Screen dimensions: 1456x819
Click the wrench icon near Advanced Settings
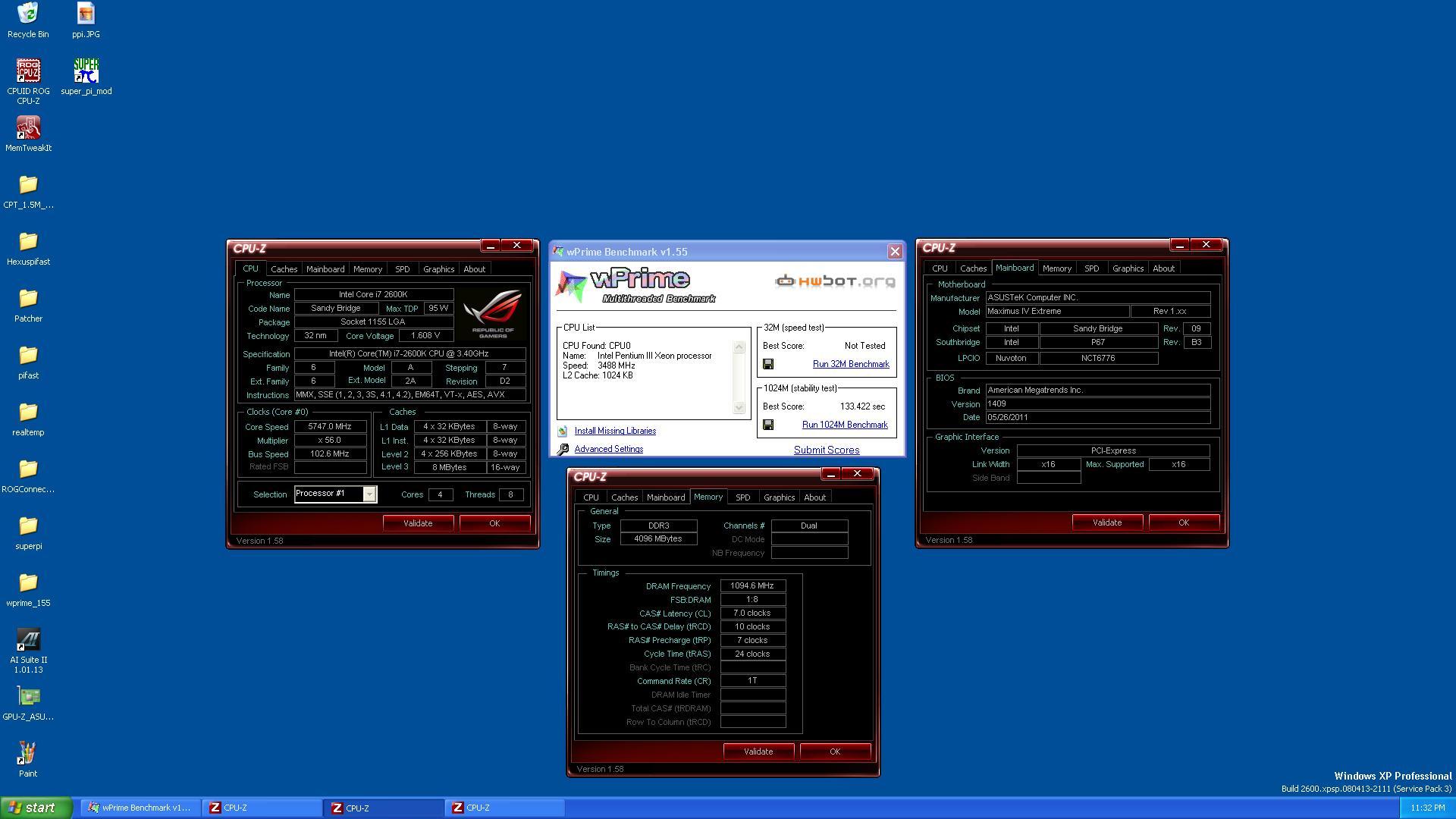563,449
